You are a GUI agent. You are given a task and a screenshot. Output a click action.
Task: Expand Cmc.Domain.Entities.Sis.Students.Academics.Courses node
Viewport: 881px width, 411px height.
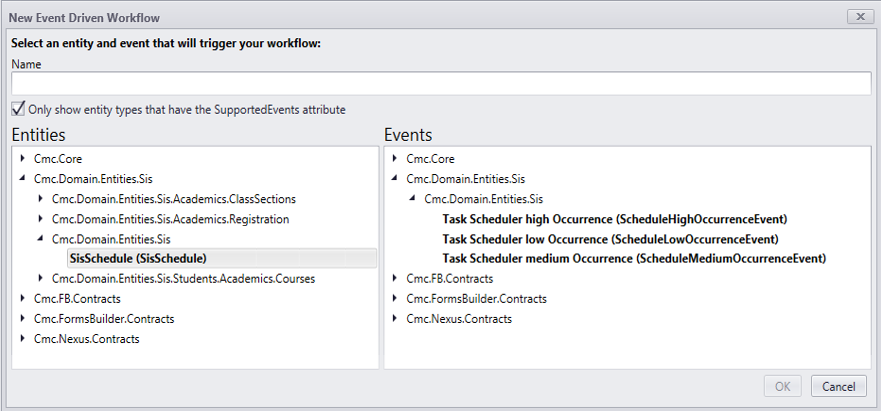point(41,278)
